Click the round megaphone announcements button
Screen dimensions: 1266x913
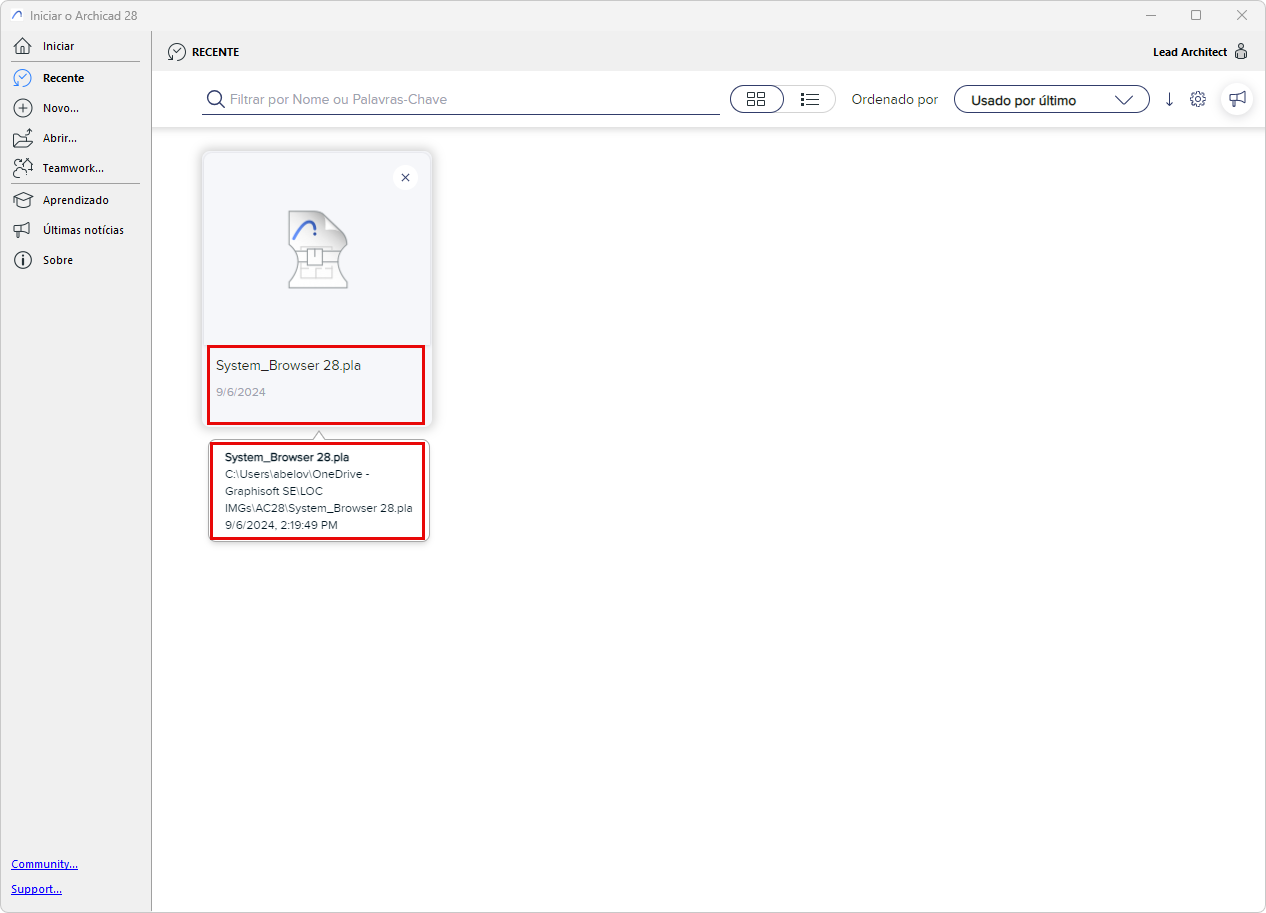click(1238, 99)
